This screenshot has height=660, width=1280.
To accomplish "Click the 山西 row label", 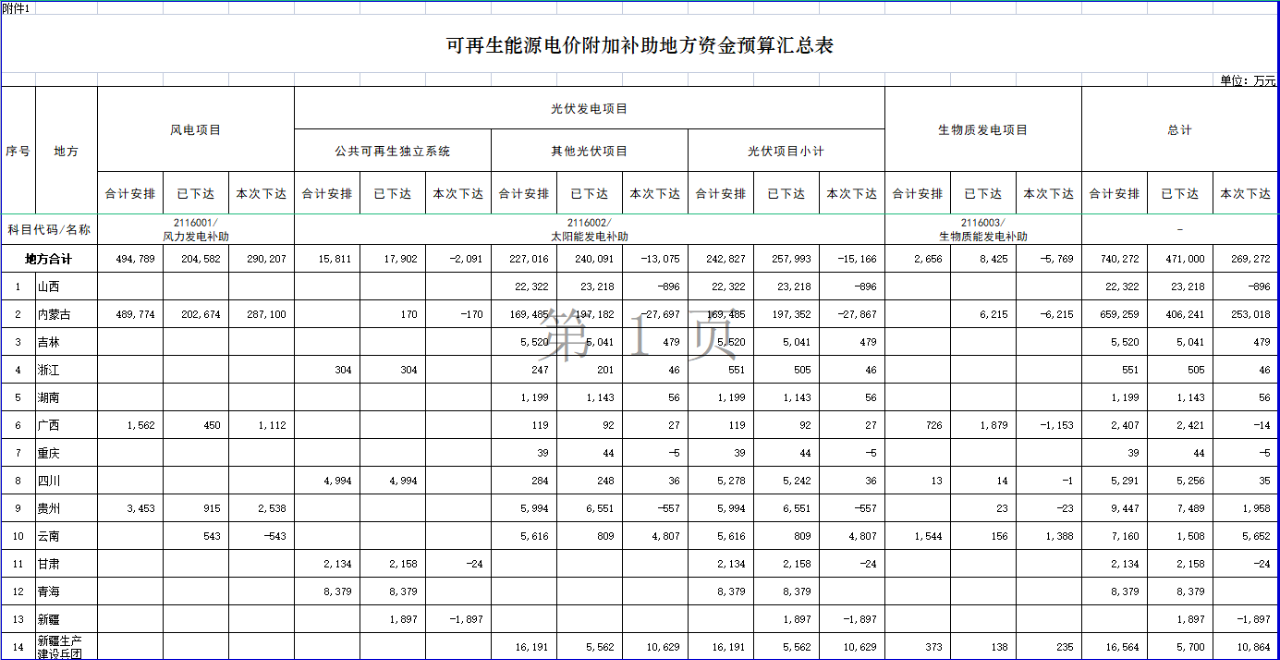I will coord(49,286).
